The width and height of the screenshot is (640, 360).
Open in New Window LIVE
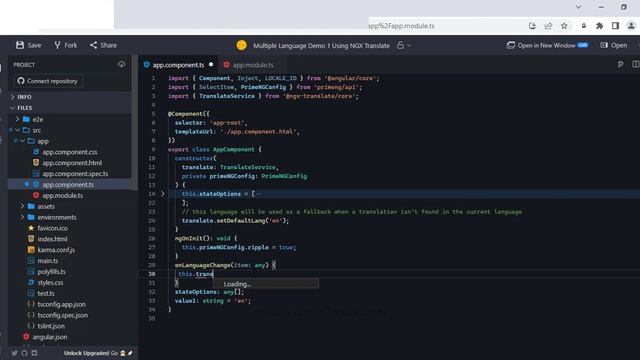pyautogui.click(x=547, y=45)
